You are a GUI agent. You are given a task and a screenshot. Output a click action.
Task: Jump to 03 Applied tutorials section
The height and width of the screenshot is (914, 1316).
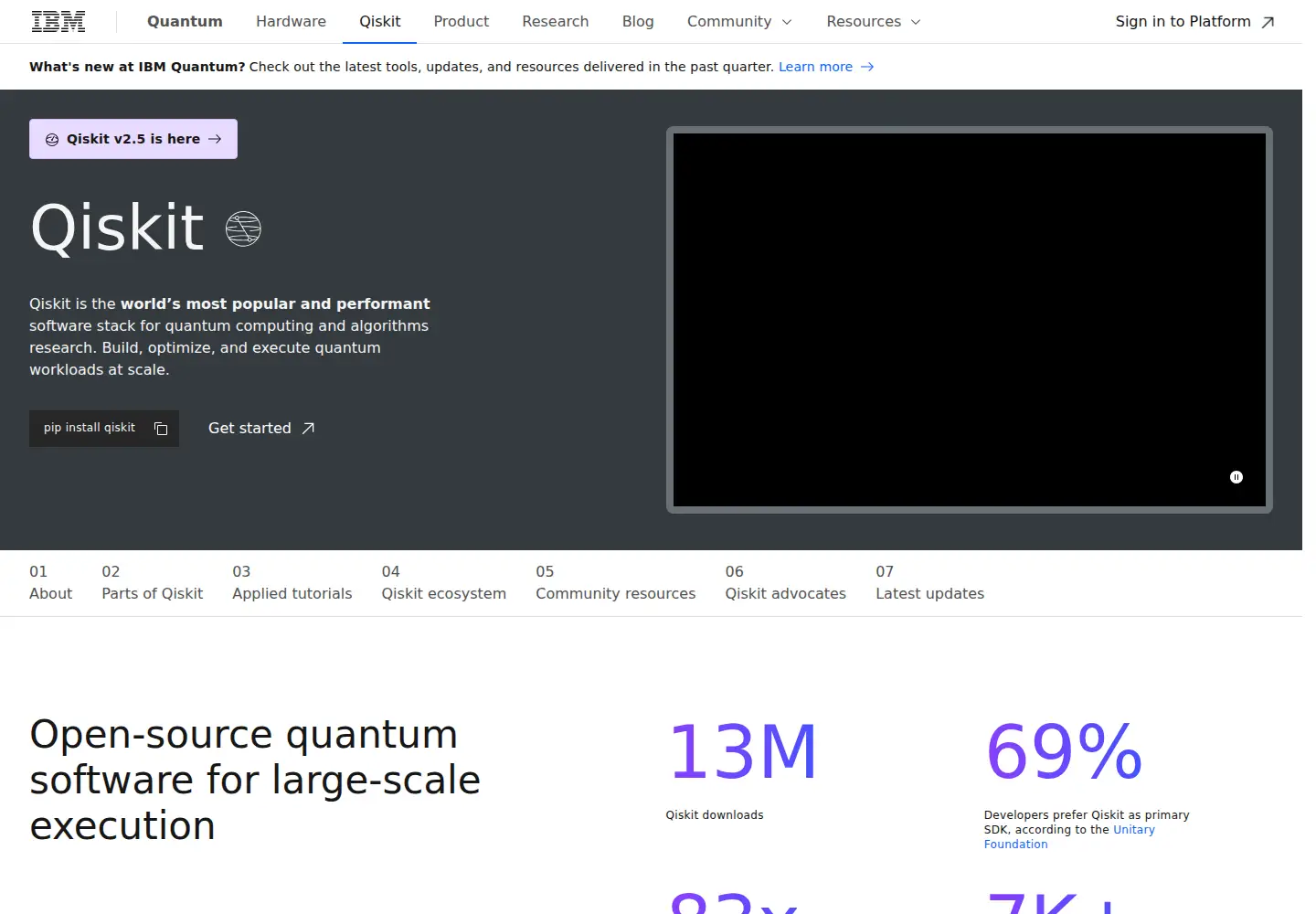pos(292,582)
